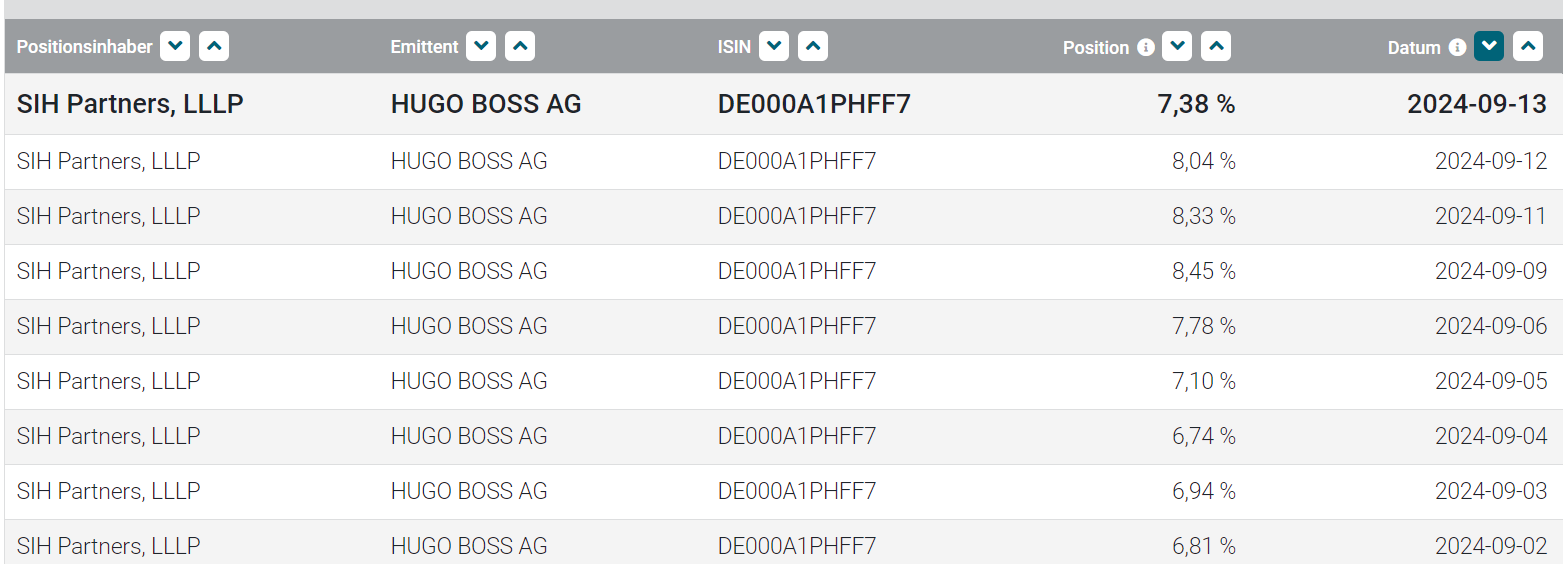Click the active Datum descending sort arrow
The width and height of the screenshot is (1563, 564).
point(1489,46)
